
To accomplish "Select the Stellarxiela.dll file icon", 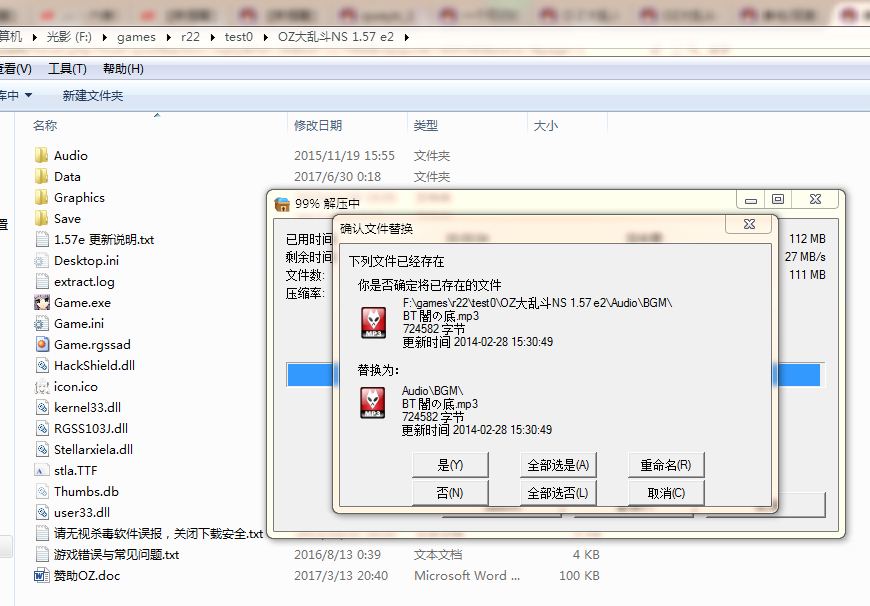I will (x=42, y=450).
